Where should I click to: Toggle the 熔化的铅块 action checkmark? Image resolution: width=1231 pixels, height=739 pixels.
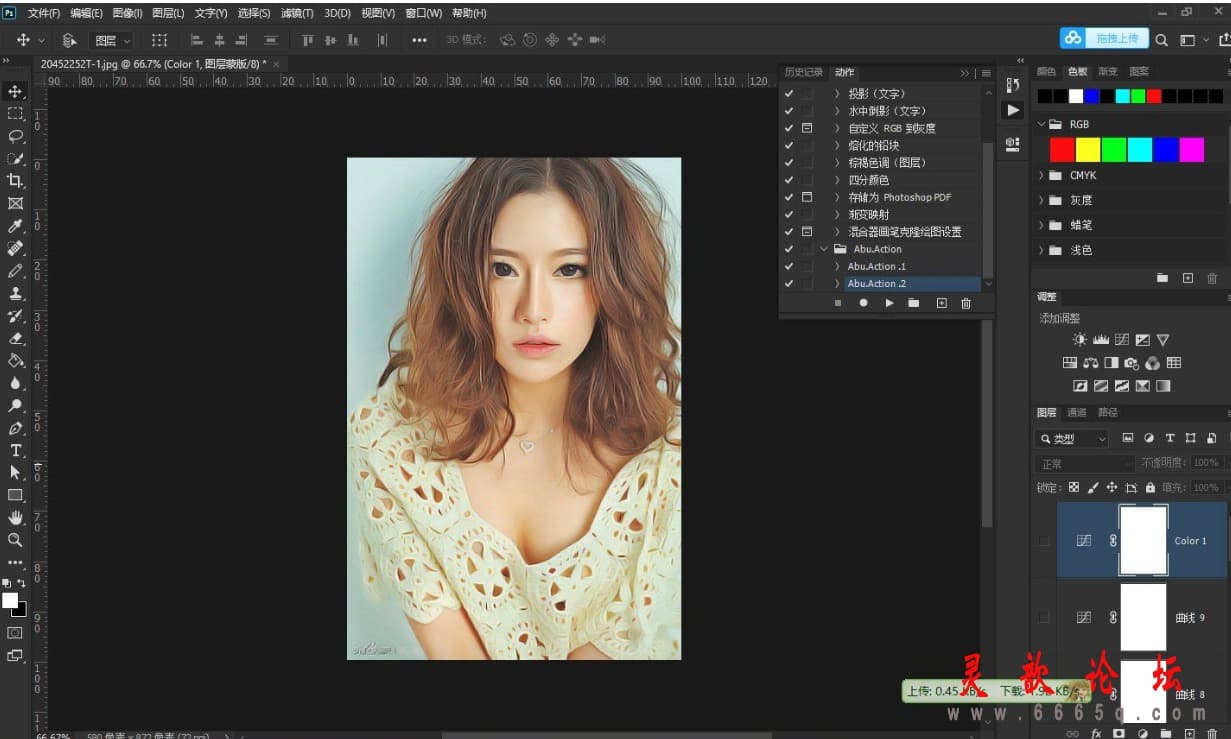[x=788, y=146]
